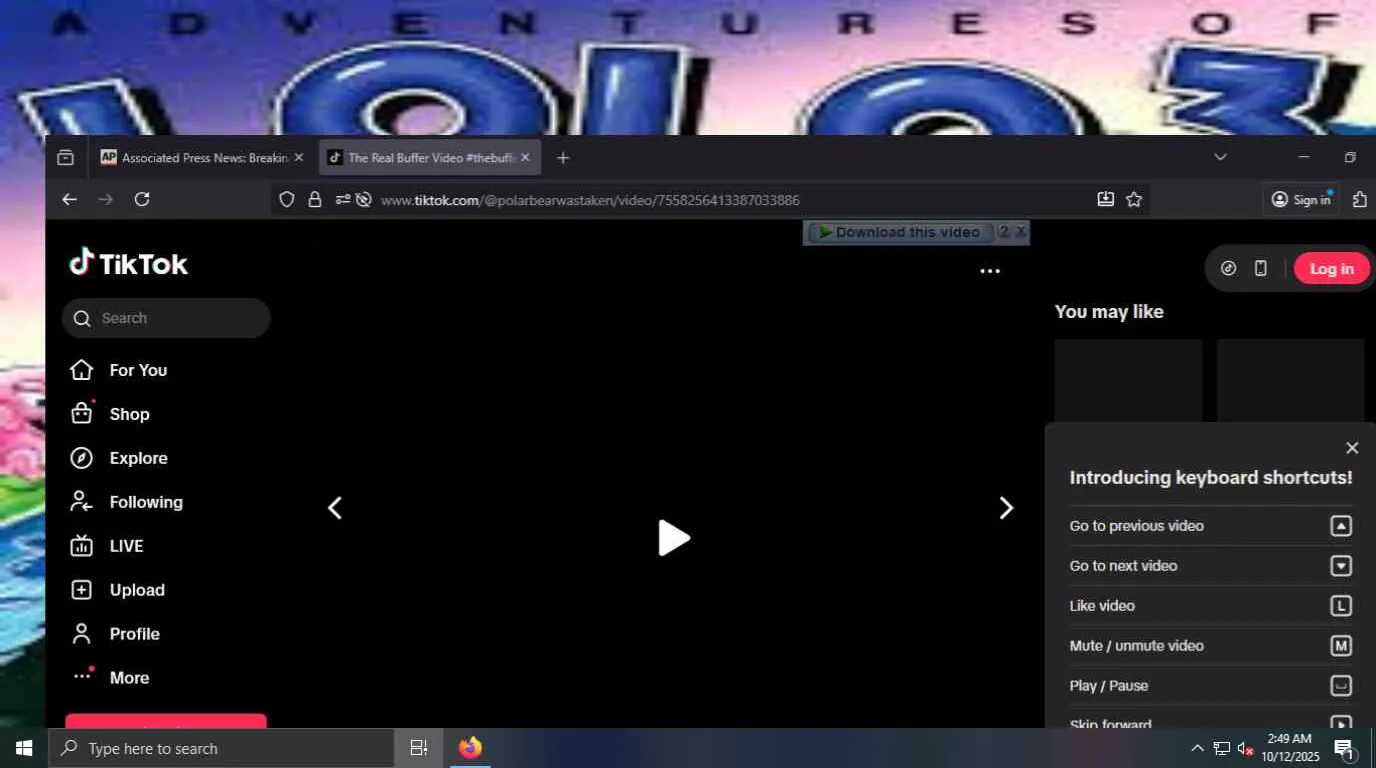Go back to the previous browser page

(69, 199)
